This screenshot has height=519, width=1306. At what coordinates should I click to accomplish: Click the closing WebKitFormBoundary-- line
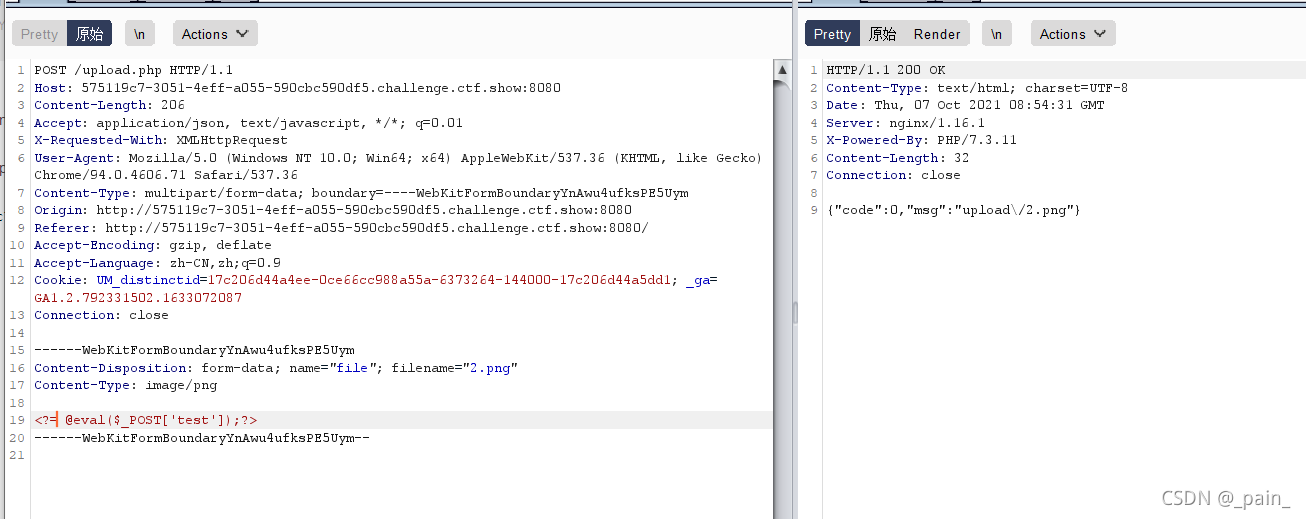click(x=202, y=438)
